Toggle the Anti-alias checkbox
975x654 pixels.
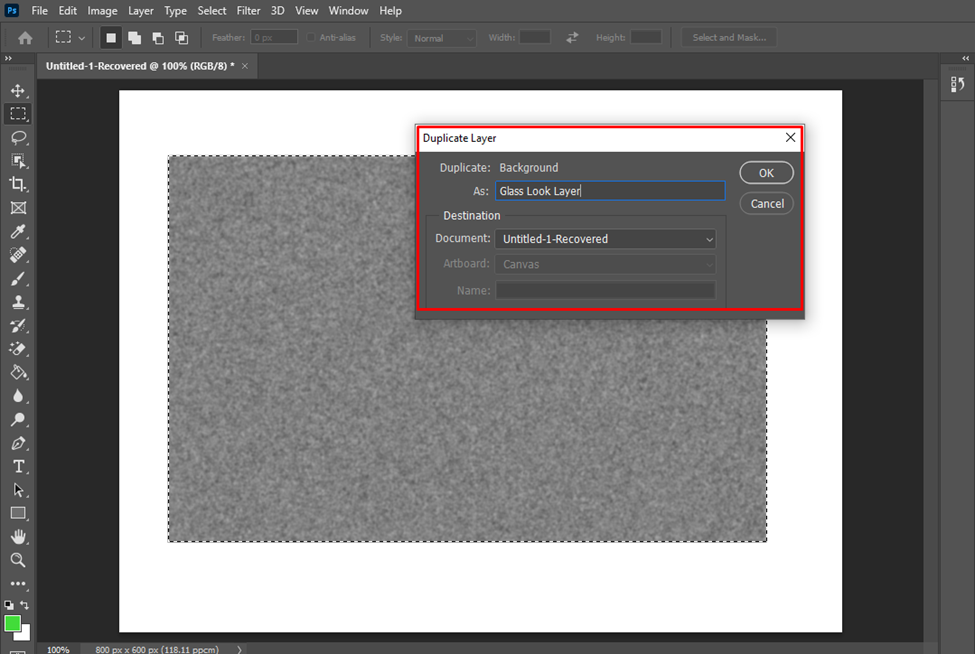(311, 38)
